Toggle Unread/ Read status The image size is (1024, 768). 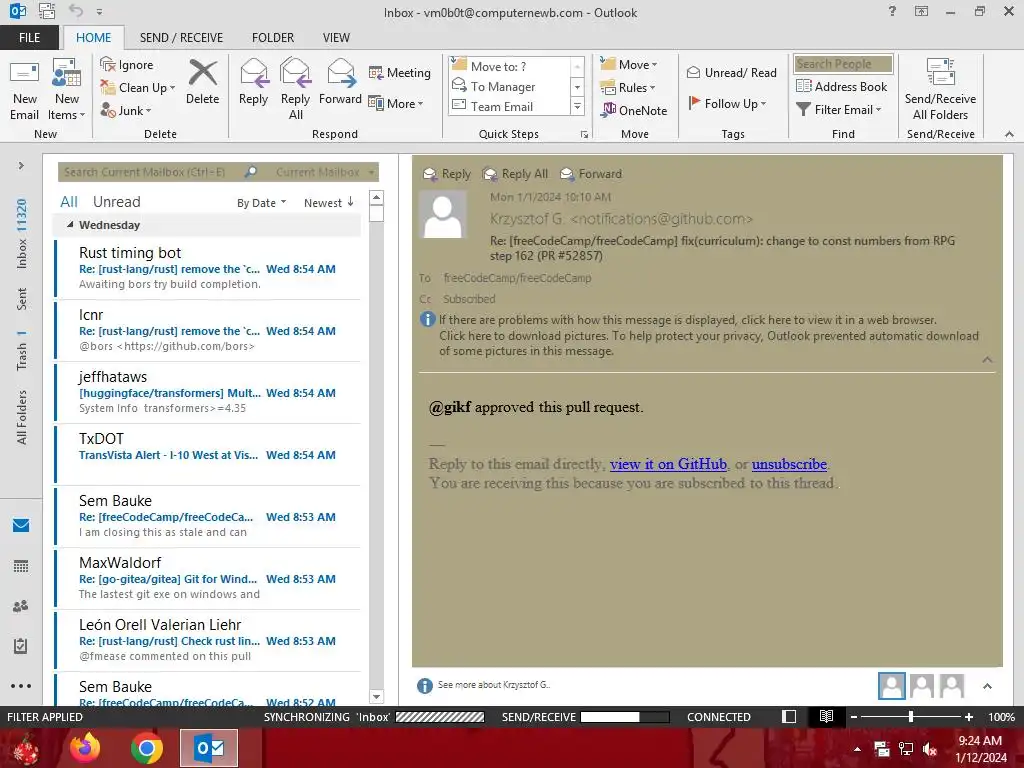click(x=731, y=72)
